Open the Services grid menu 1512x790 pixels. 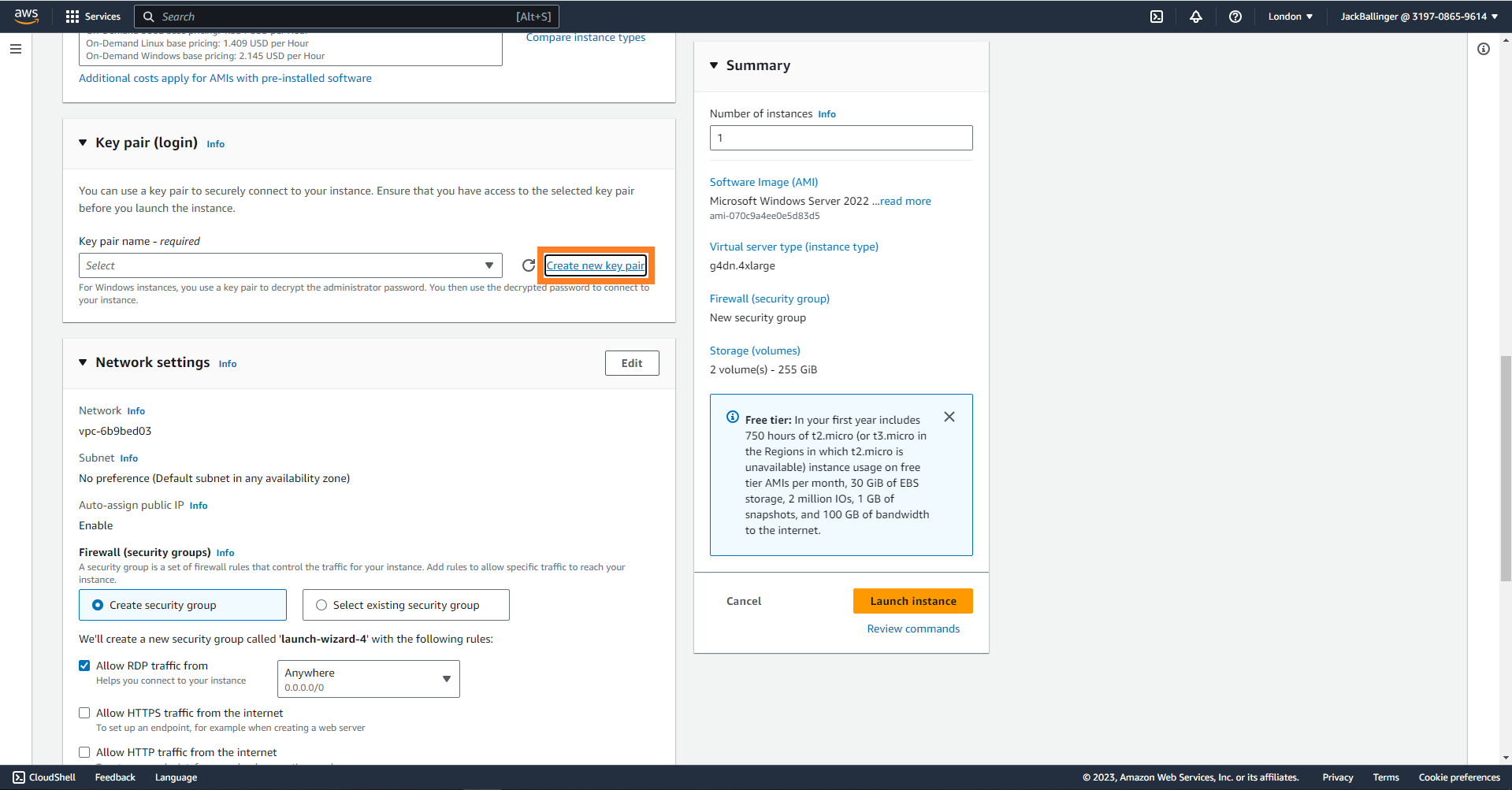93,17
